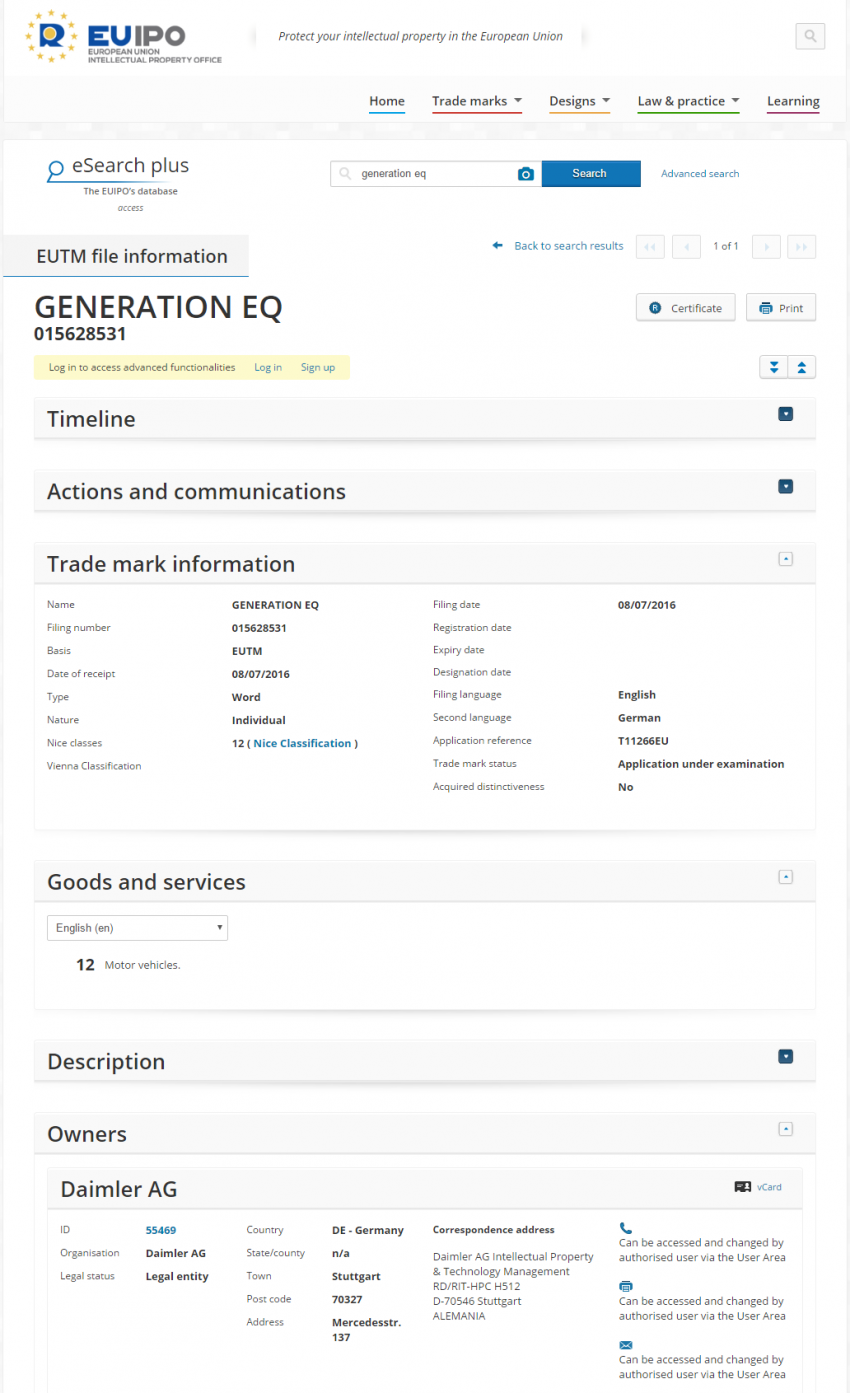Click the post code 70327 value
This screenshot has width=850, height=1393.
tap(347, 1299)
